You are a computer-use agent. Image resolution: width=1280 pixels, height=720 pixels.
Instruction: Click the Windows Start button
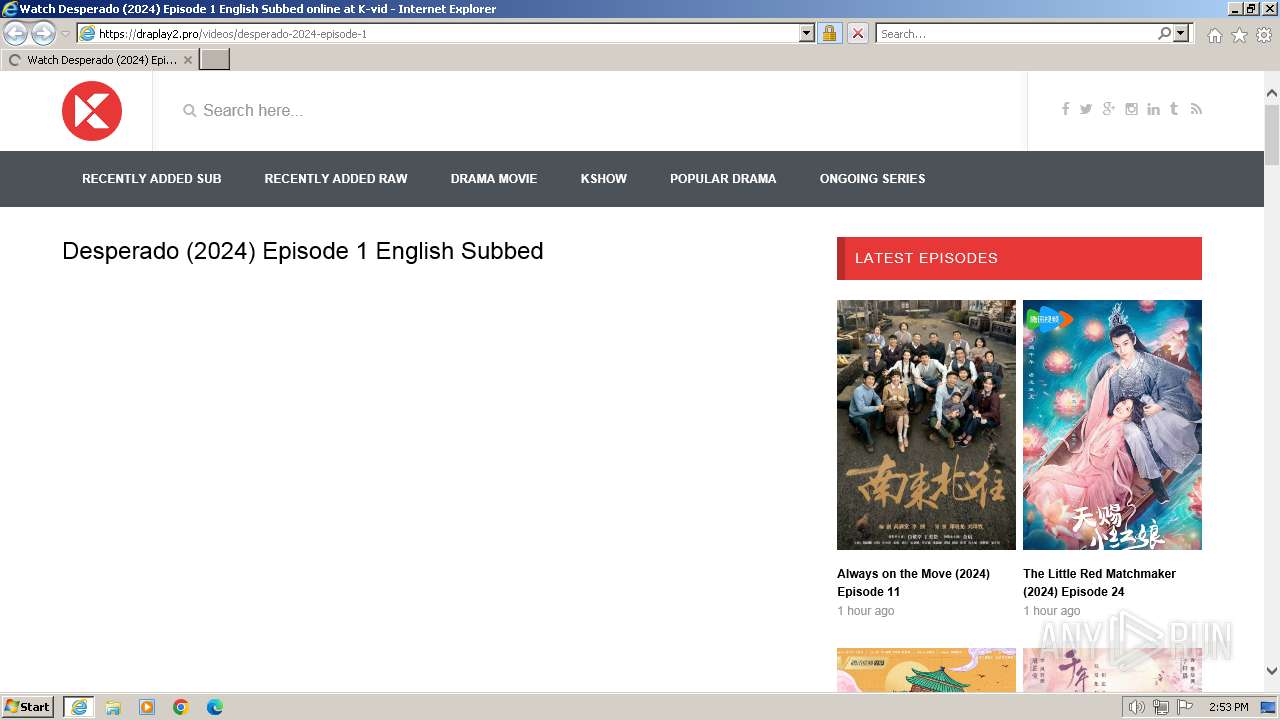(x=28, y=707)
